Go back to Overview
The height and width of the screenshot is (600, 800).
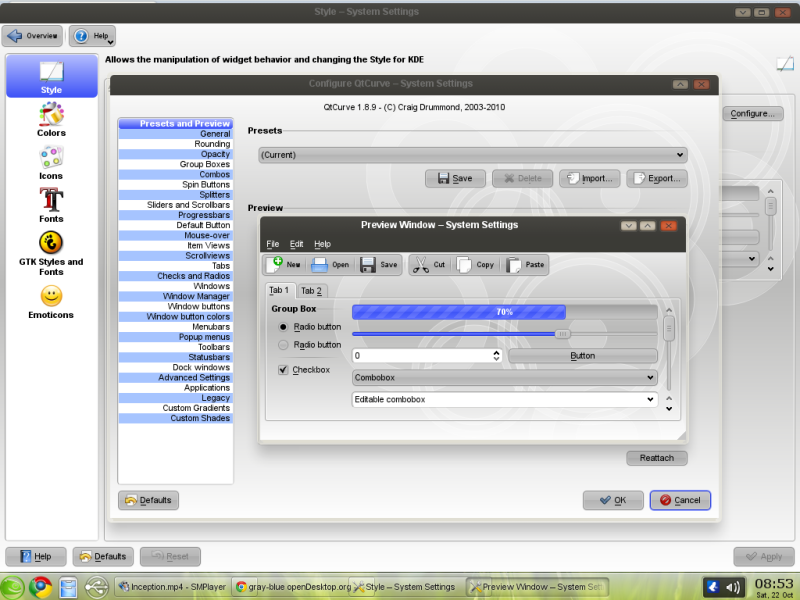pos(32,36)
